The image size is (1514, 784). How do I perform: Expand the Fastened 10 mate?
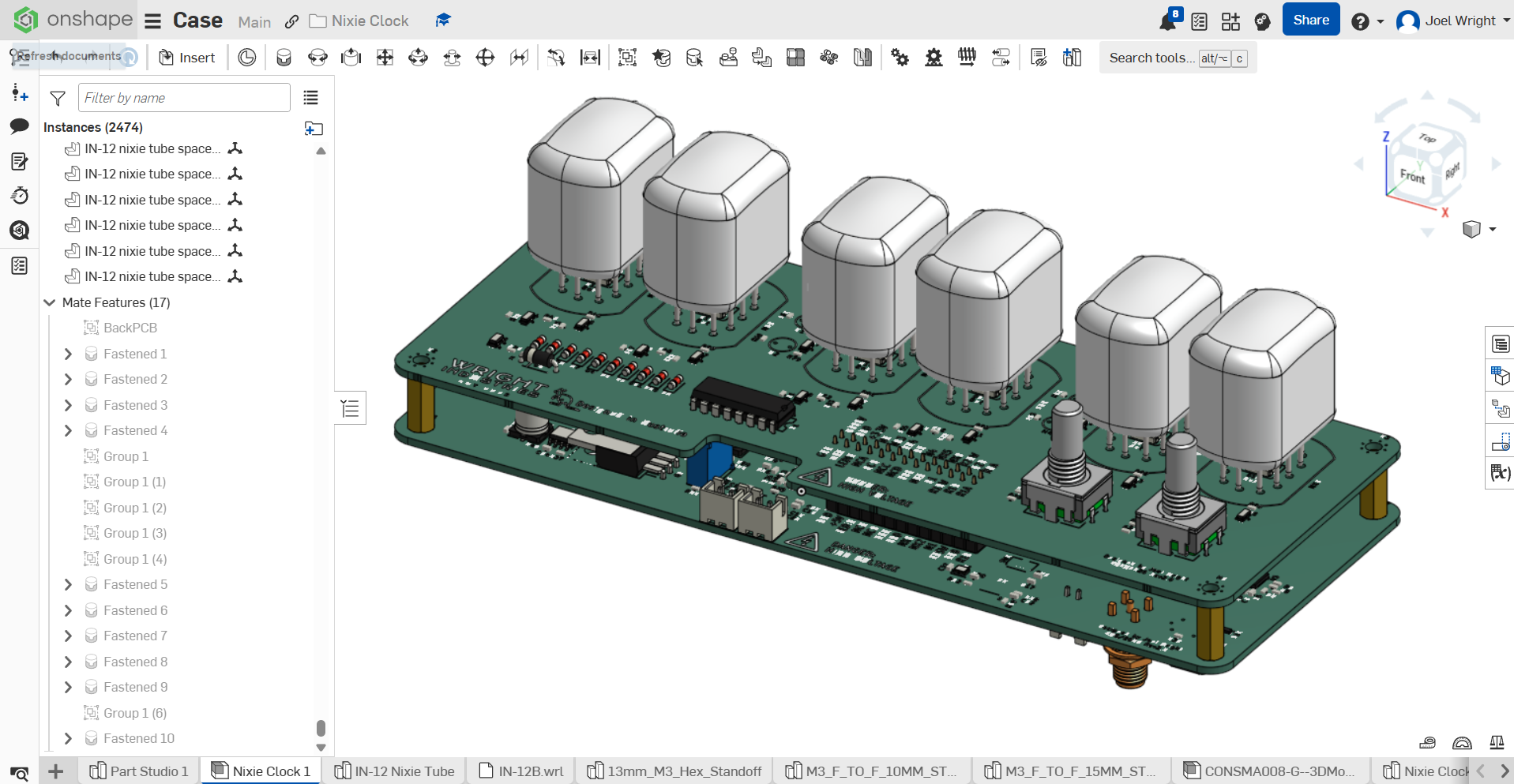68,738
